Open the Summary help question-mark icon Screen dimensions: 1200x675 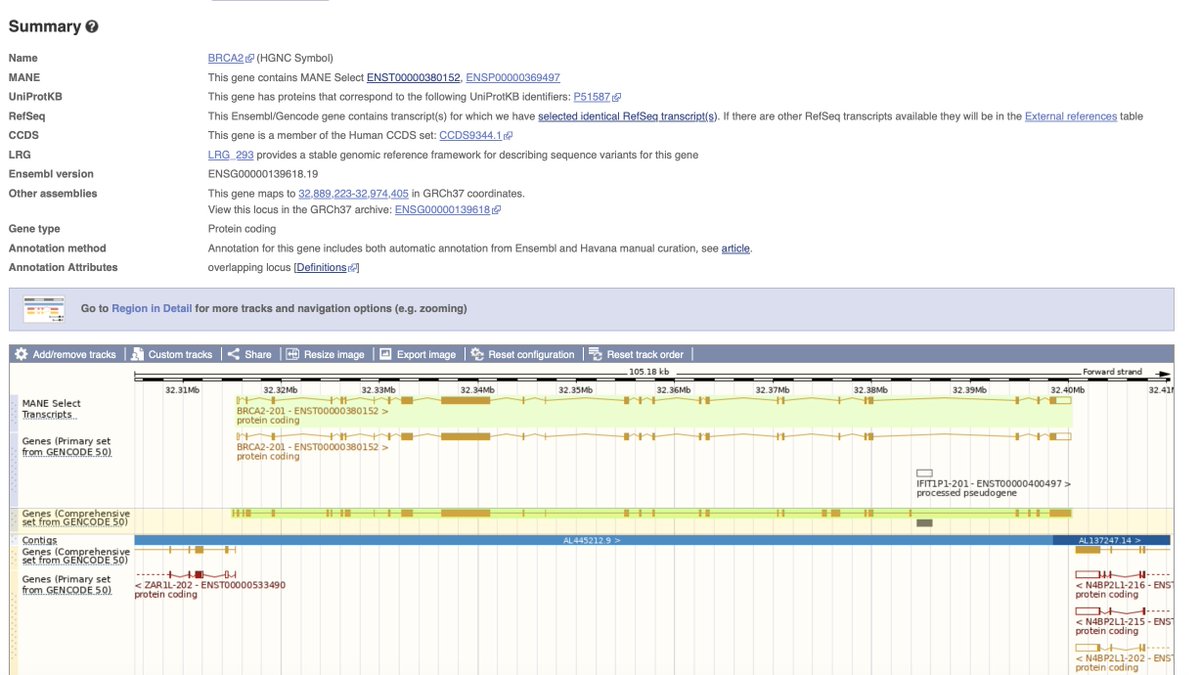coord(92,27)
